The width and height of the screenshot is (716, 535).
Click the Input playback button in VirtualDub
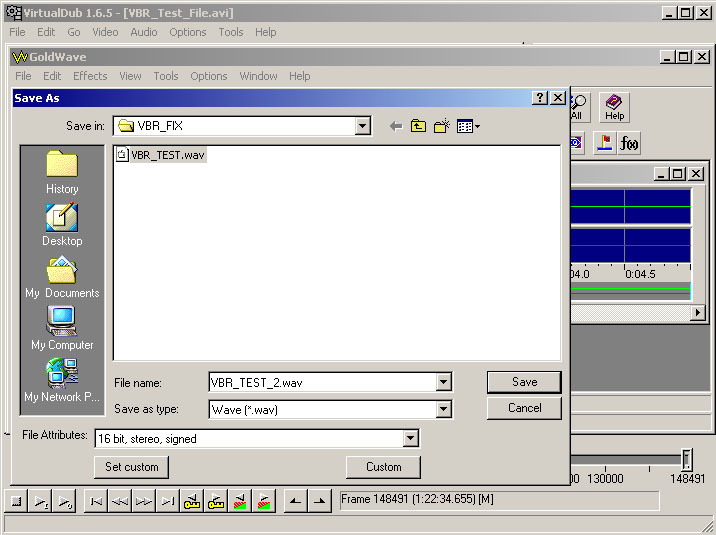tap(40, 502)
